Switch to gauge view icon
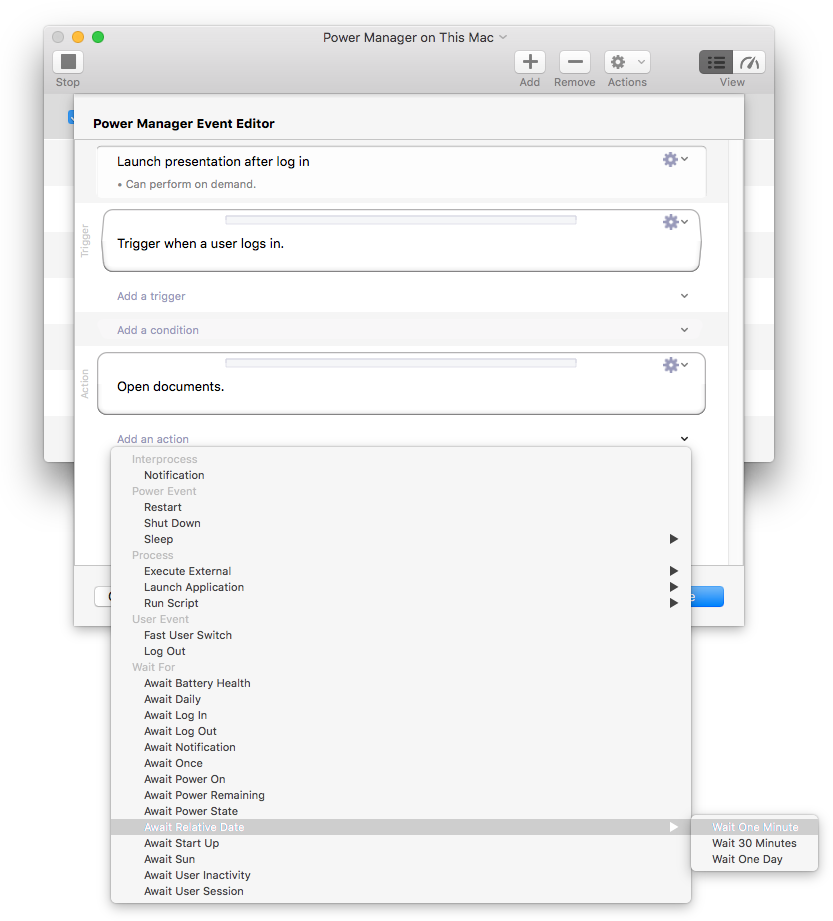Image resolution: width=833 pixels, height=921 pixels. point(749,62)
